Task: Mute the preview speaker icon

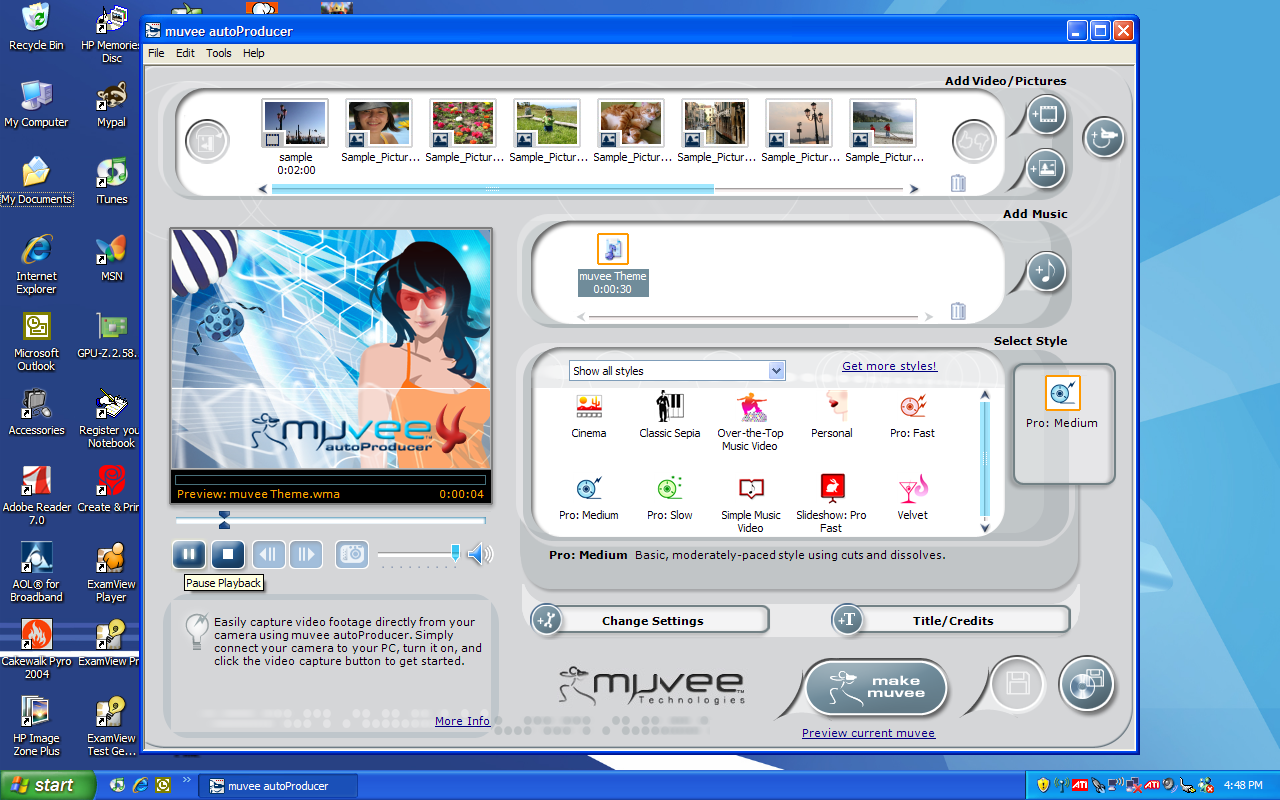Action: pos(481,554)
